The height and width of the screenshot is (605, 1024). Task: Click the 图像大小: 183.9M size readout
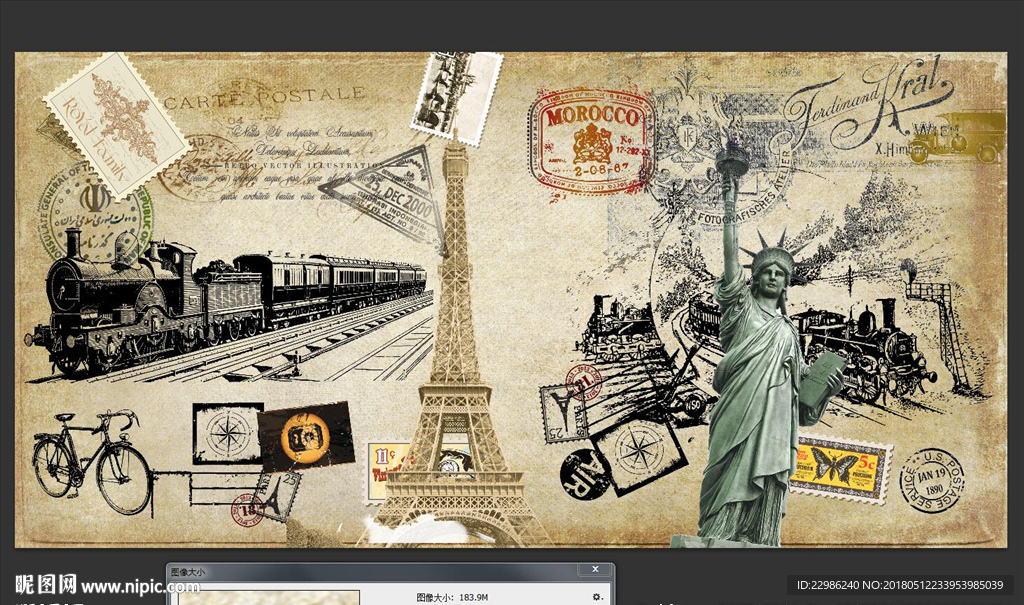[452, 597]
